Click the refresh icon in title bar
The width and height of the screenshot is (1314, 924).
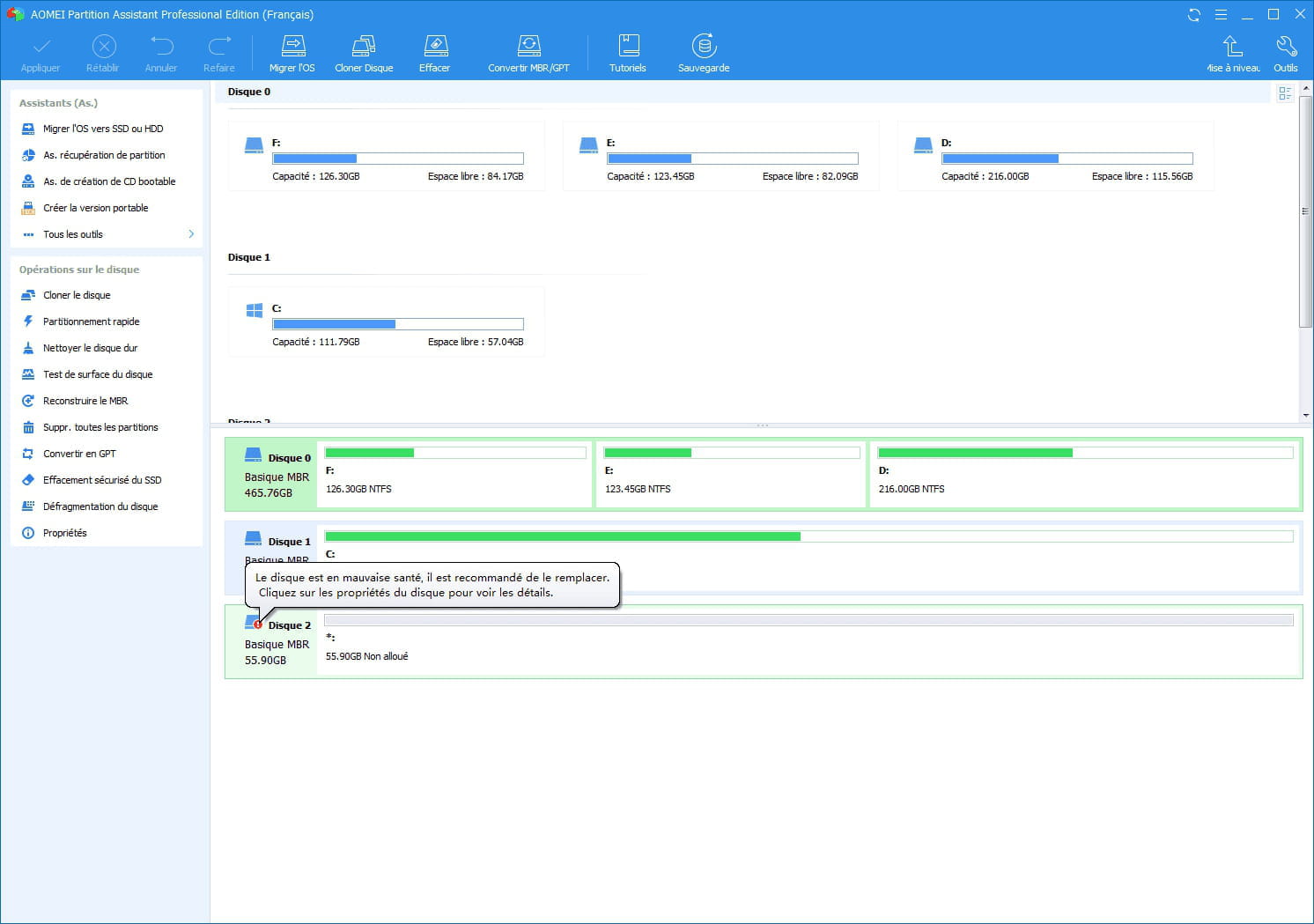[x=1194, y=15]
